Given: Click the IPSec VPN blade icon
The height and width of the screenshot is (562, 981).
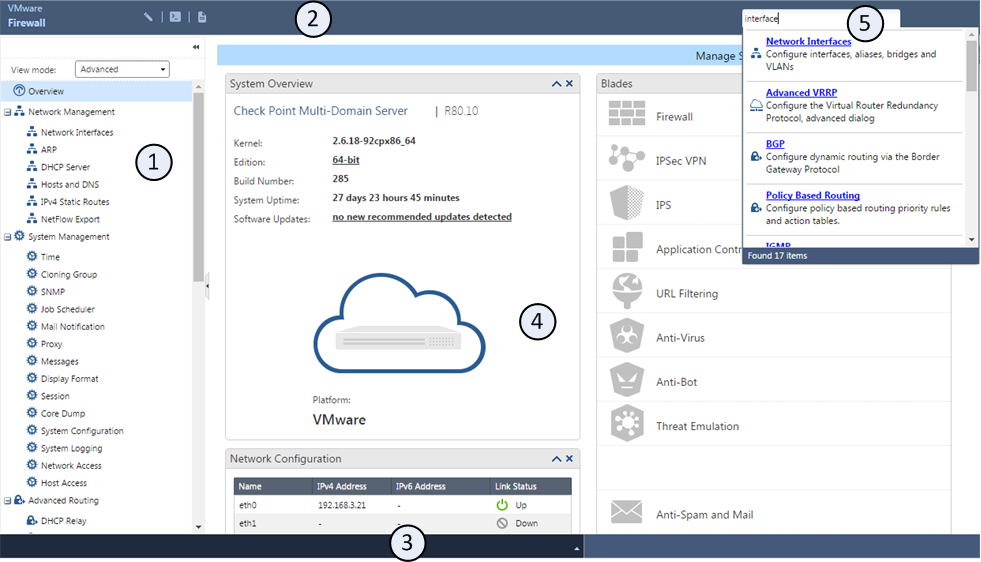Looking at the screenshot, I should 626,158.
